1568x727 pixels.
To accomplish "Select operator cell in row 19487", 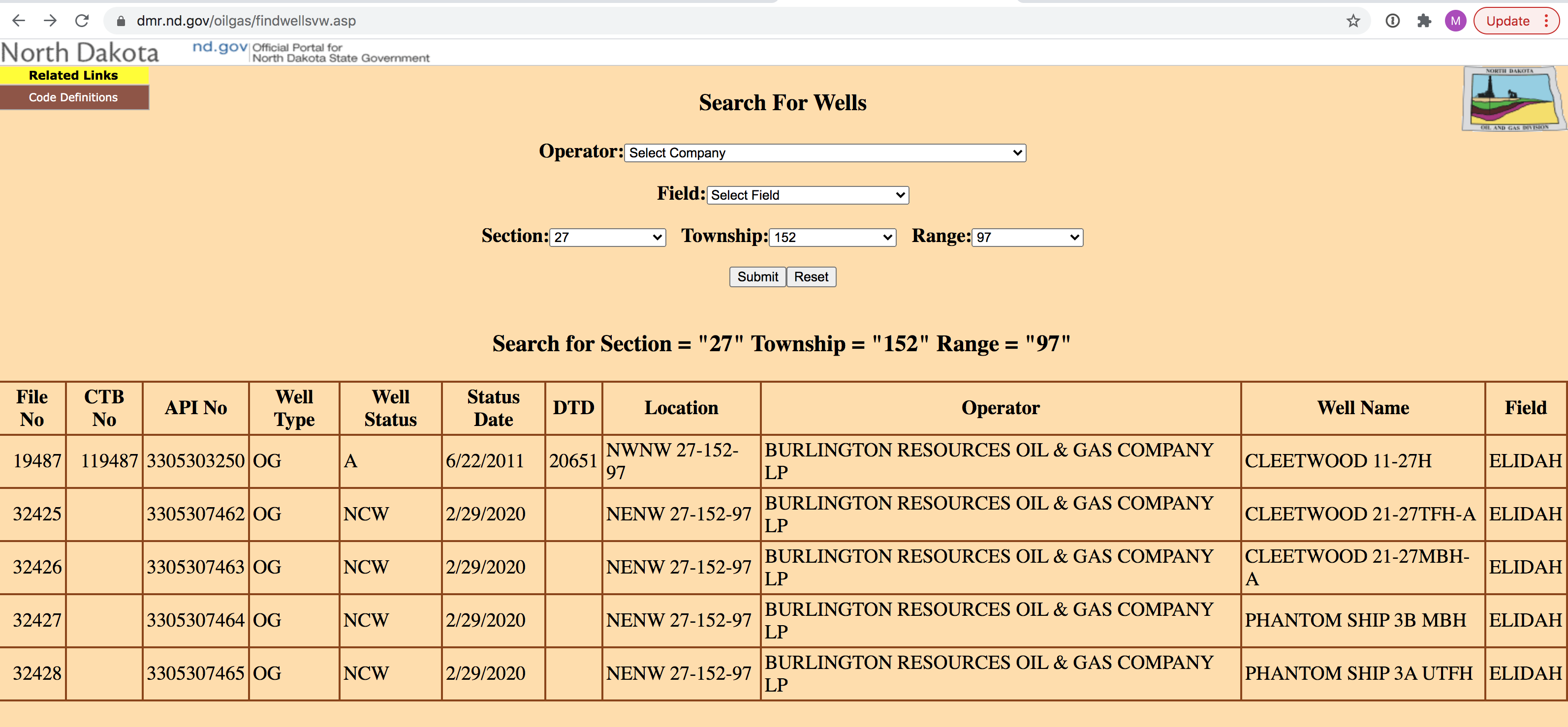I will tap(1001, 461).
